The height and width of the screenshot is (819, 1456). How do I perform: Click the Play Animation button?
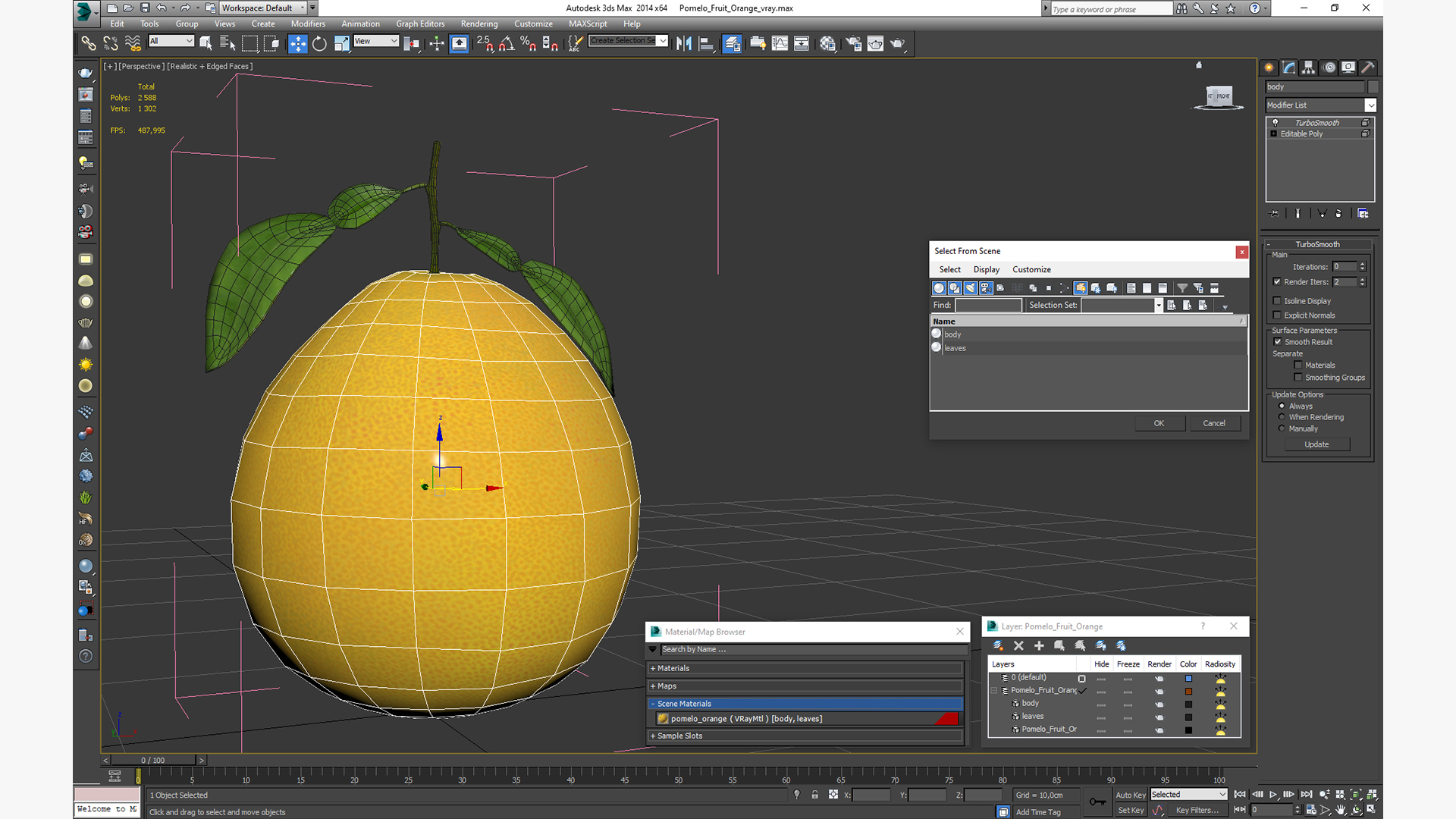[x=1272, y=794]
